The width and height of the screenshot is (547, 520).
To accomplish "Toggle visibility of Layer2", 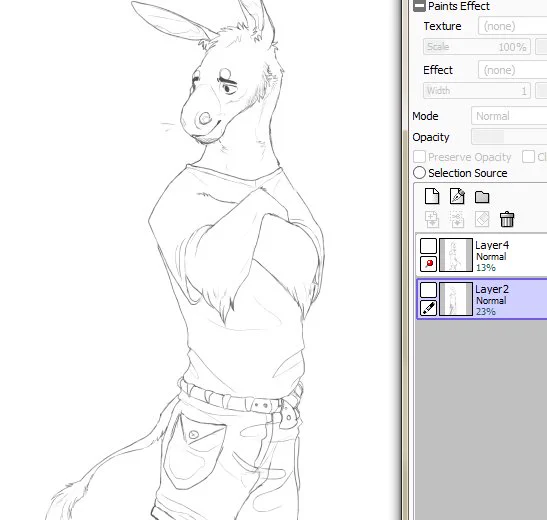I will 428,290.
